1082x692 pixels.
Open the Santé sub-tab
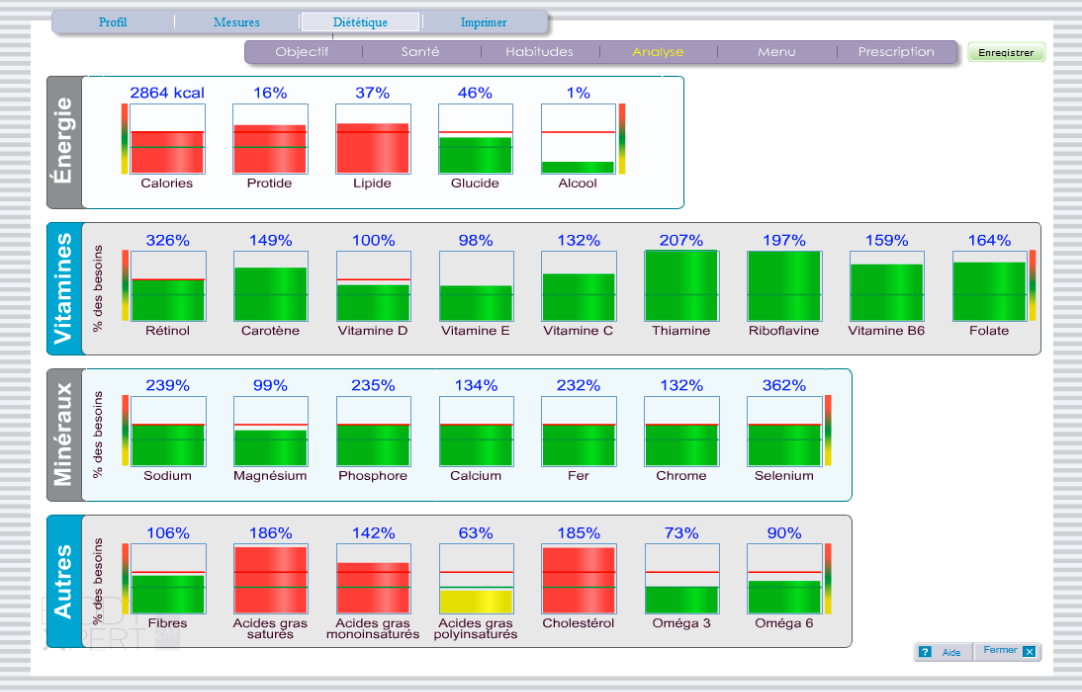point(420,52)
